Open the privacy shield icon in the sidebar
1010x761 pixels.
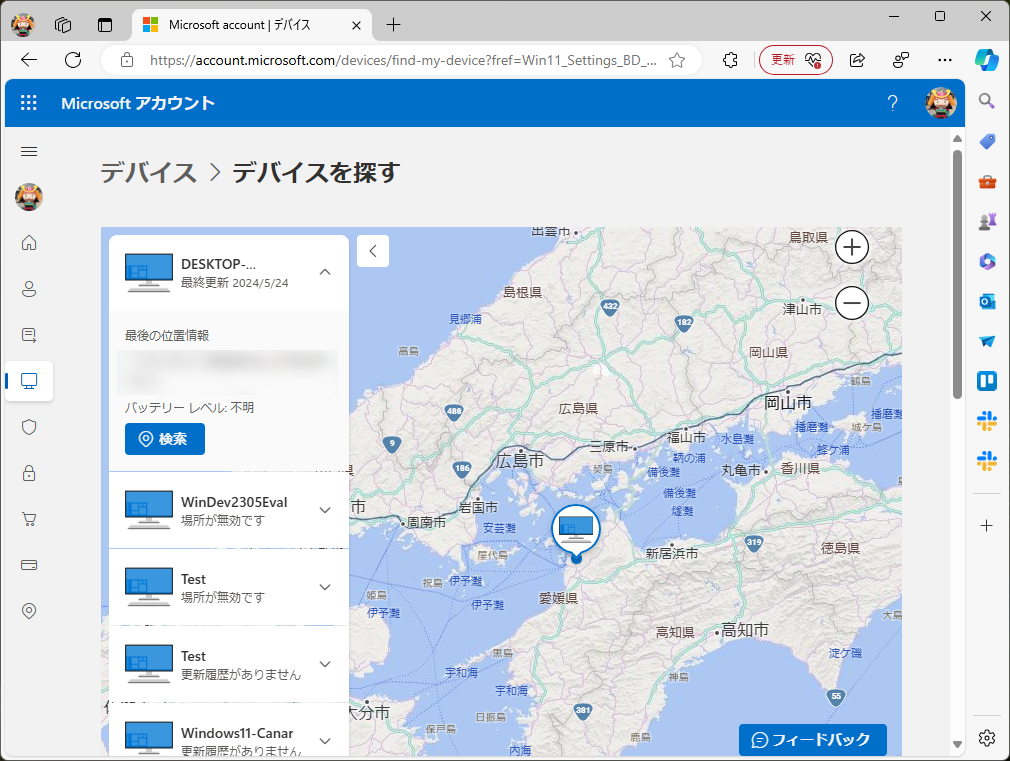29,427
